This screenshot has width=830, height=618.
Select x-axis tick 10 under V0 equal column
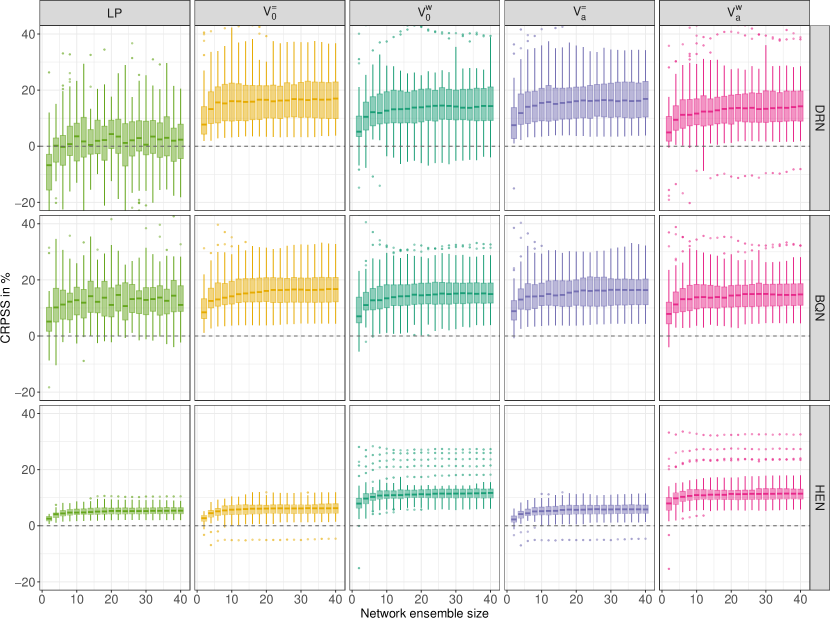pos(232,599)
